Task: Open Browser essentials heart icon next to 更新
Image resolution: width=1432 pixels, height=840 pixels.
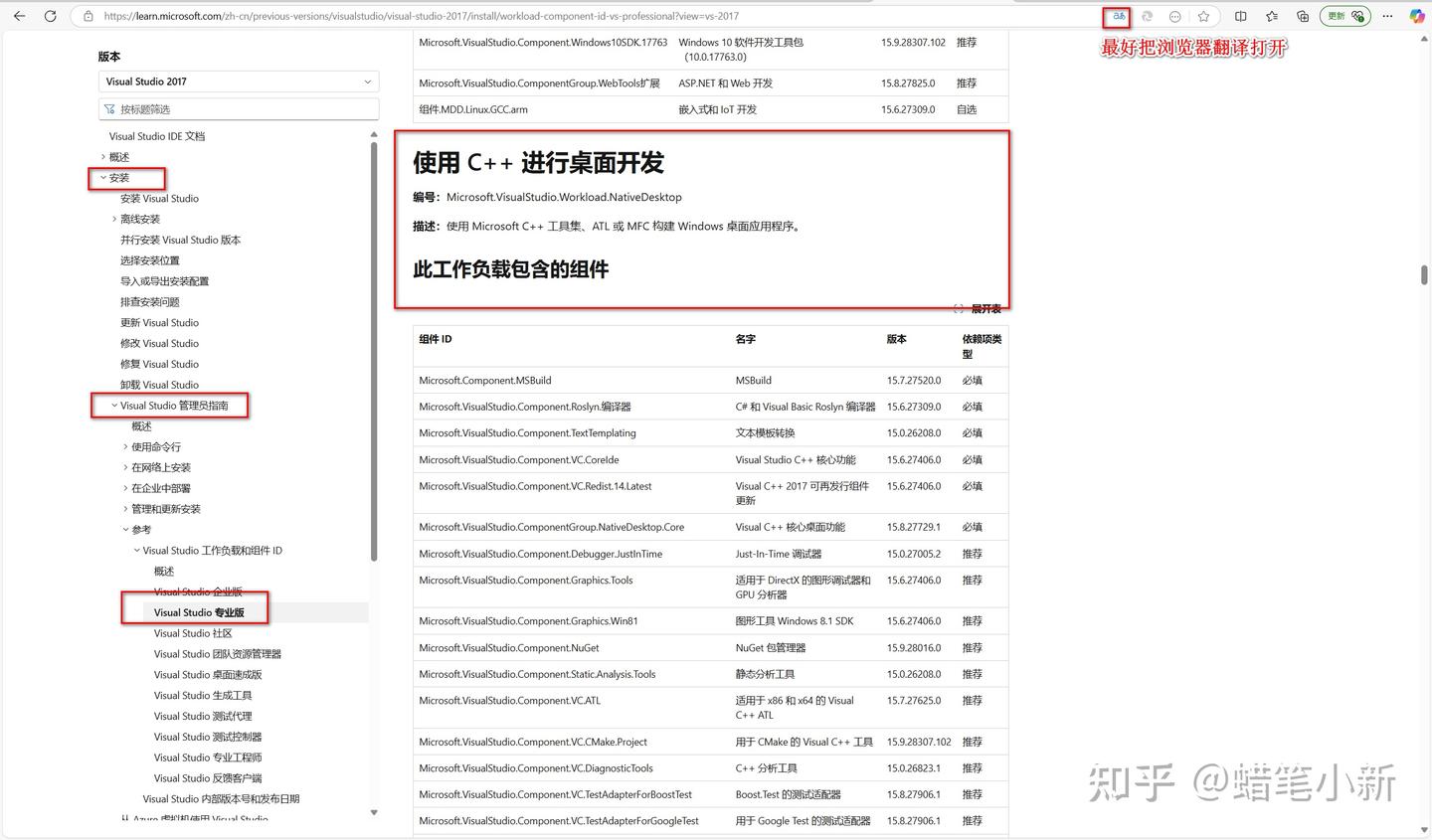Action: pos(1356,16)
